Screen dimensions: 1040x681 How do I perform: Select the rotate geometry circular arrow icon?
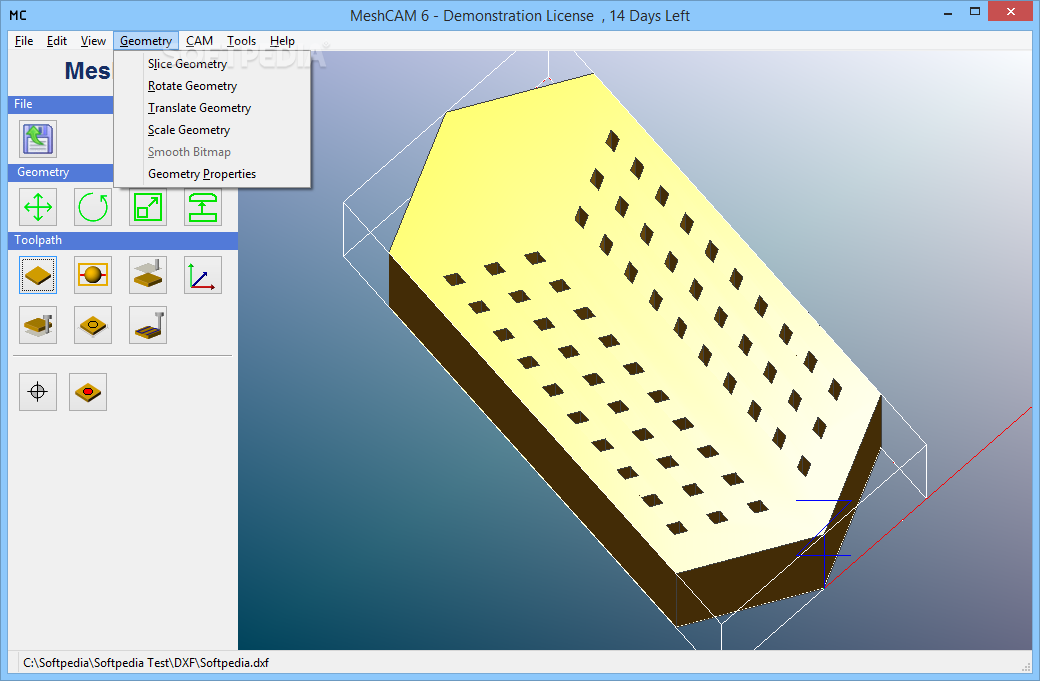pyautogui.click(x=93, y=207)
